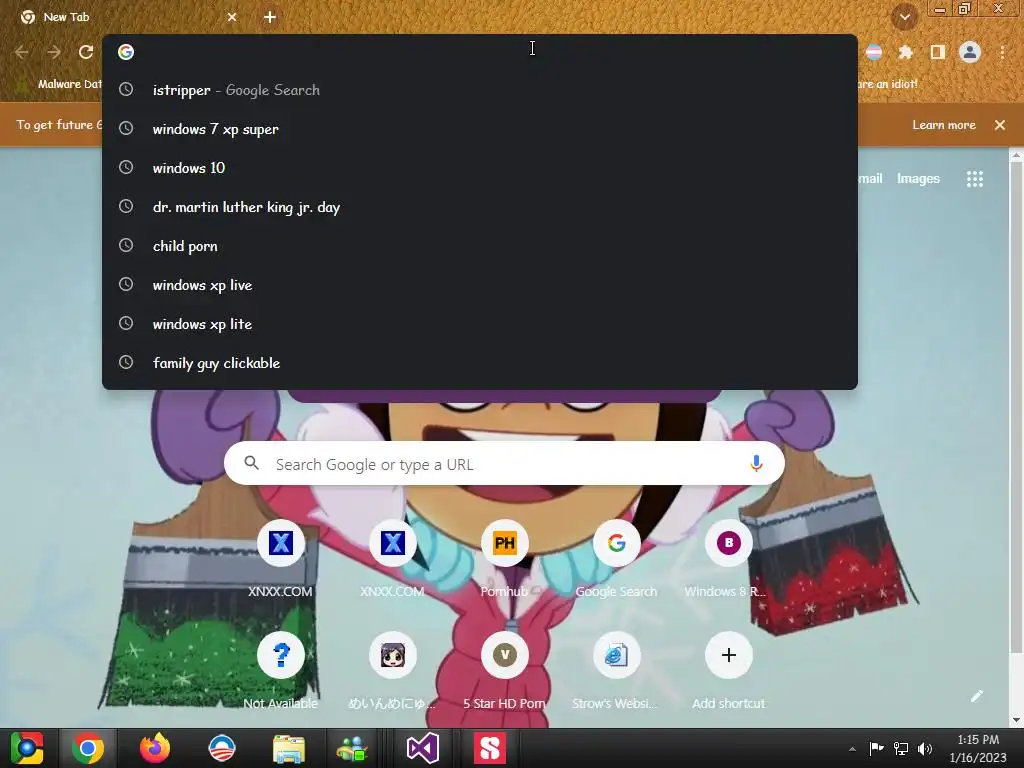Open the File Explorer taskbar icon
The height and width of the screenshot is (768, 1024).
[289, 748]
